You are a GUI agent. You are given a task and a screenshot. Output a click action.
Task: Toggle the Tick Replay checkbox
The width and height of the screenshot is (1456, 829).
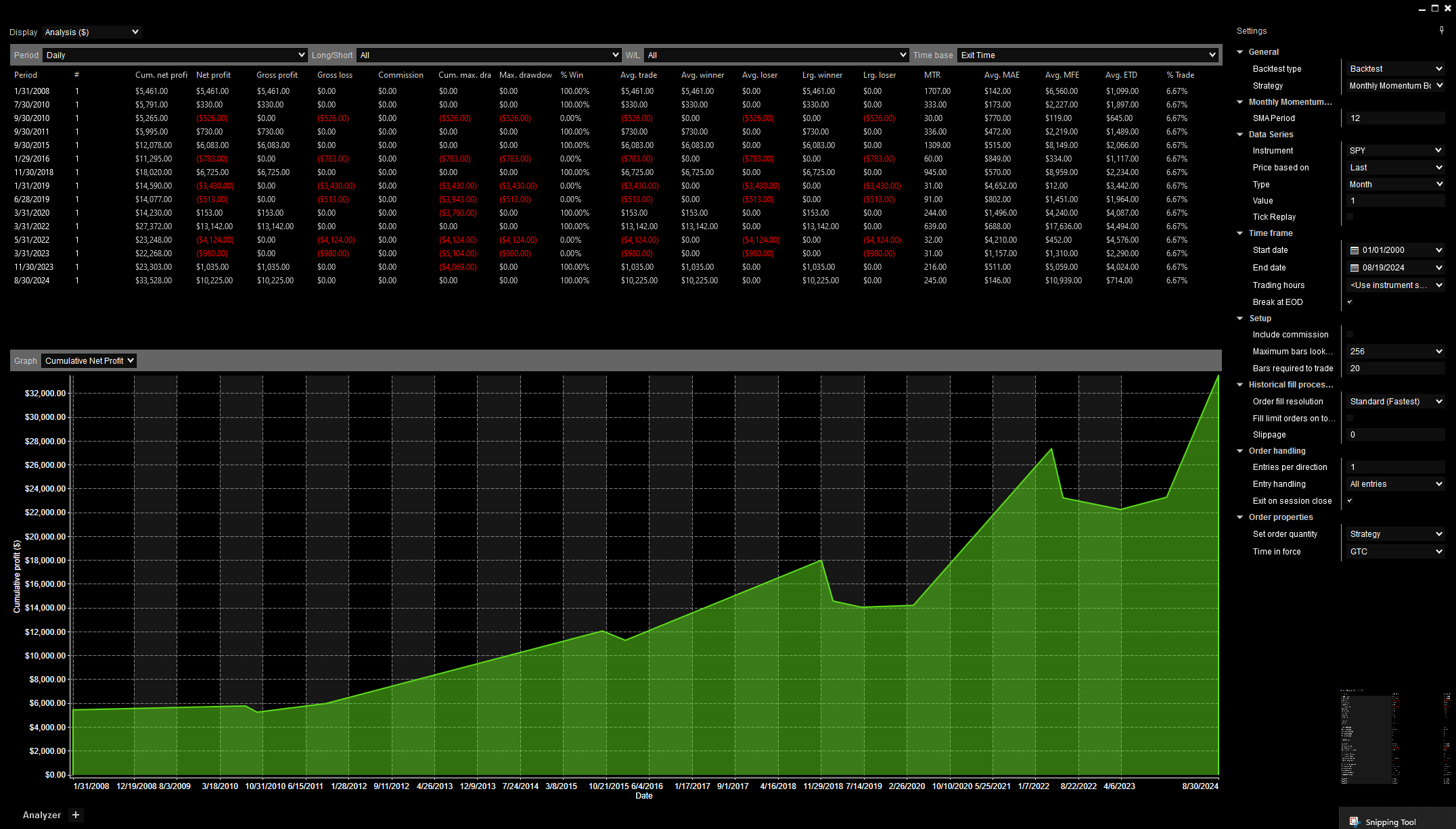(1350, 216)
